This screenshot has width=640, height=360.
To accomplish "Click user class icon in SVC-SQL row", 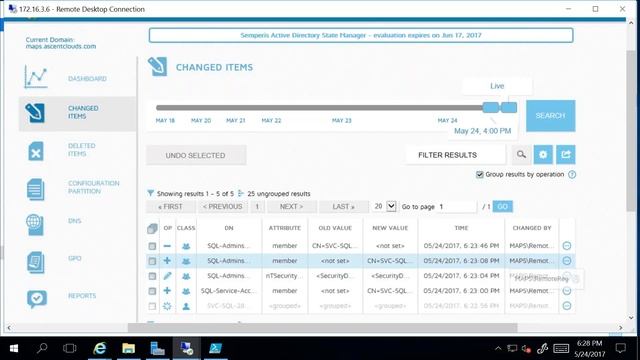I will pyautogui.click(x=186, y=306).
